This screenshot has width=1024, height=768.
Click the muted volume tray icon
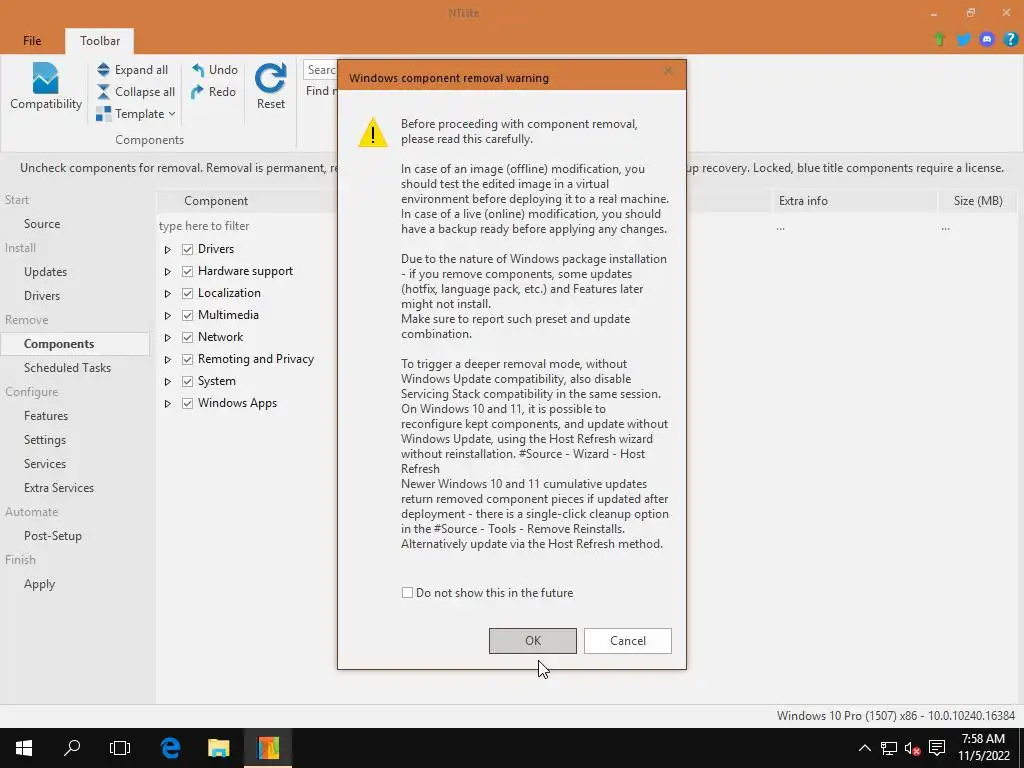click(x=912, y=748)
